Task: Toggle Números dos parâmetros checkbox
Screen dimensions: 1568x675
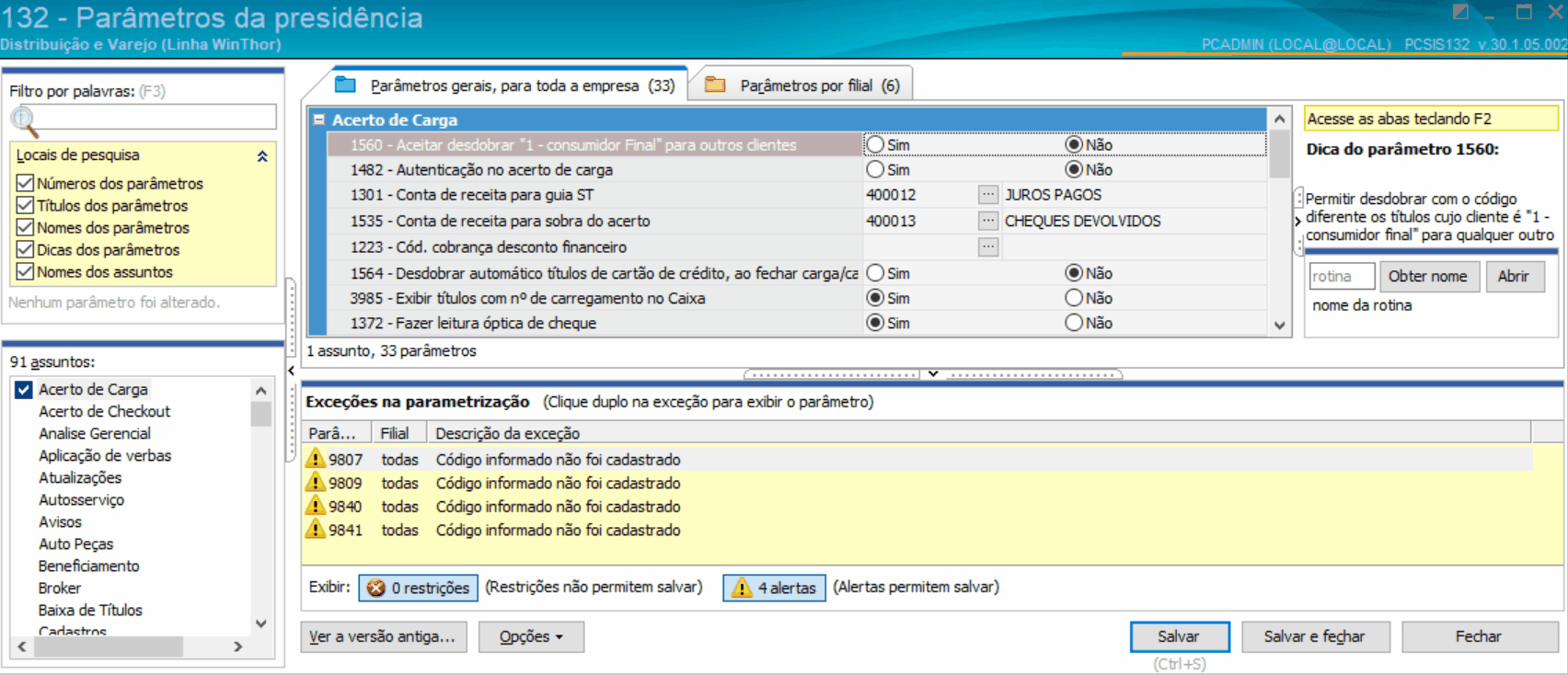Action: [x=25, y=183]
